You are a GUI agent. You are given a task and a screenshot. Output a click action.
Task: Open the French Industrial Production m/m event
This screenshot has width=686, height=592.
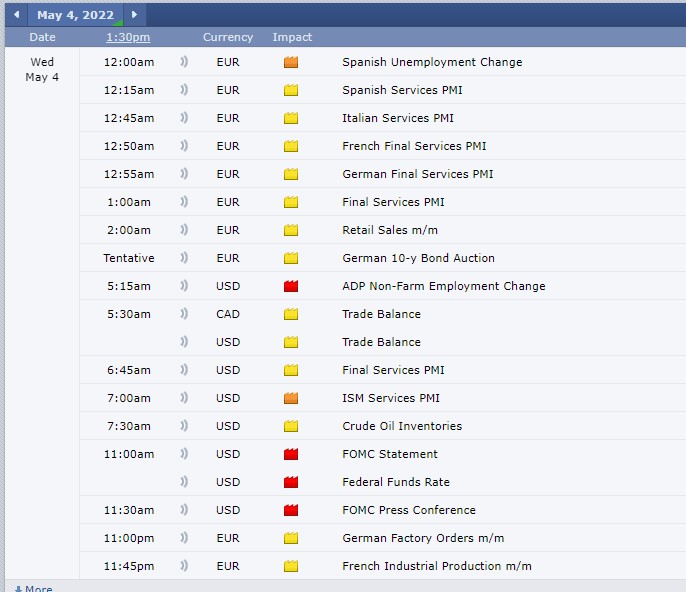coord(436,566)
